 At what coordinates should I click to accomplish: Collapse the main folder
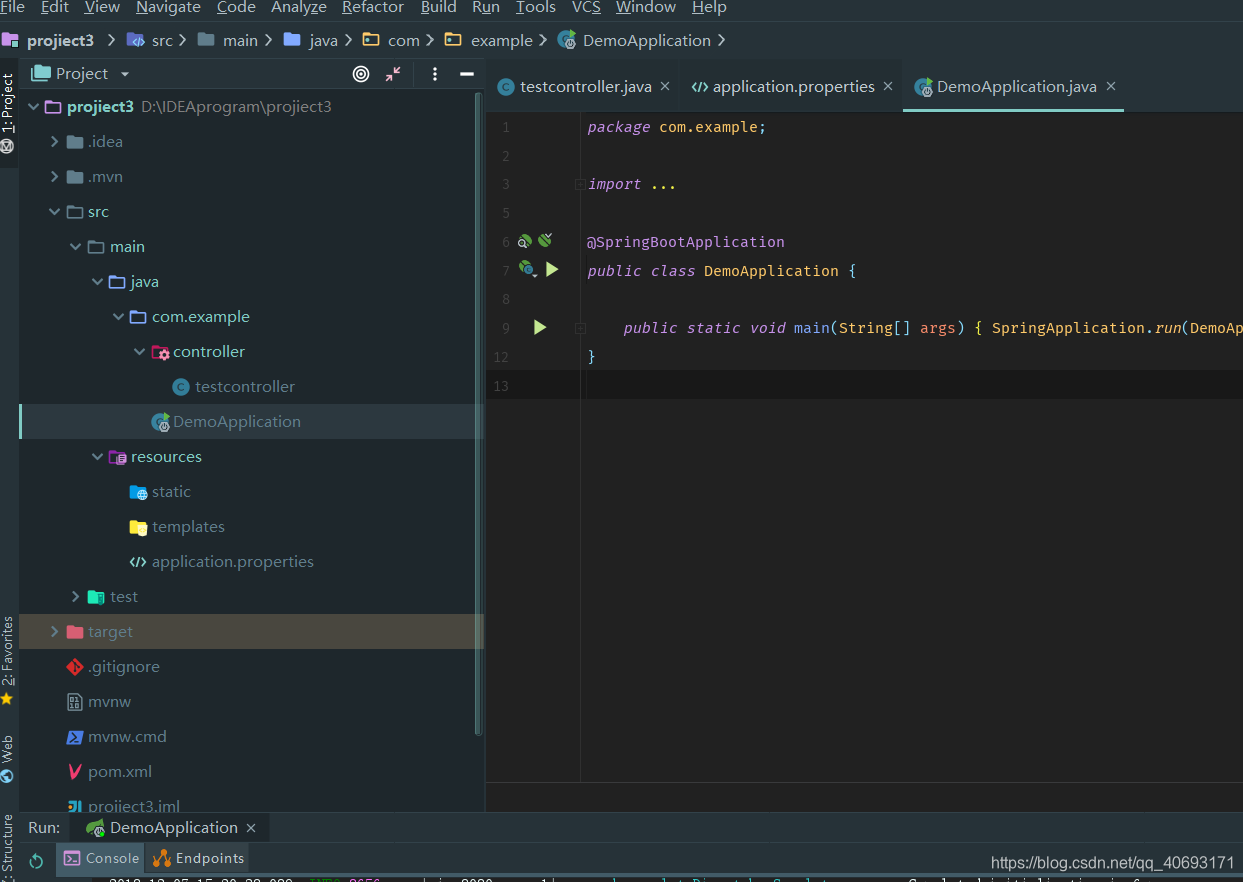tap(76, 247)
